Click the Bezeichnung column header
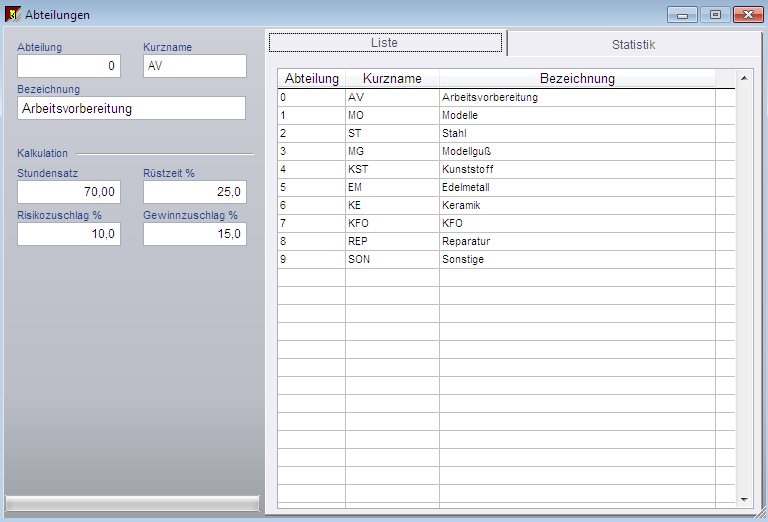This screenshot has height=522, width=768. (x=577, y=79)
